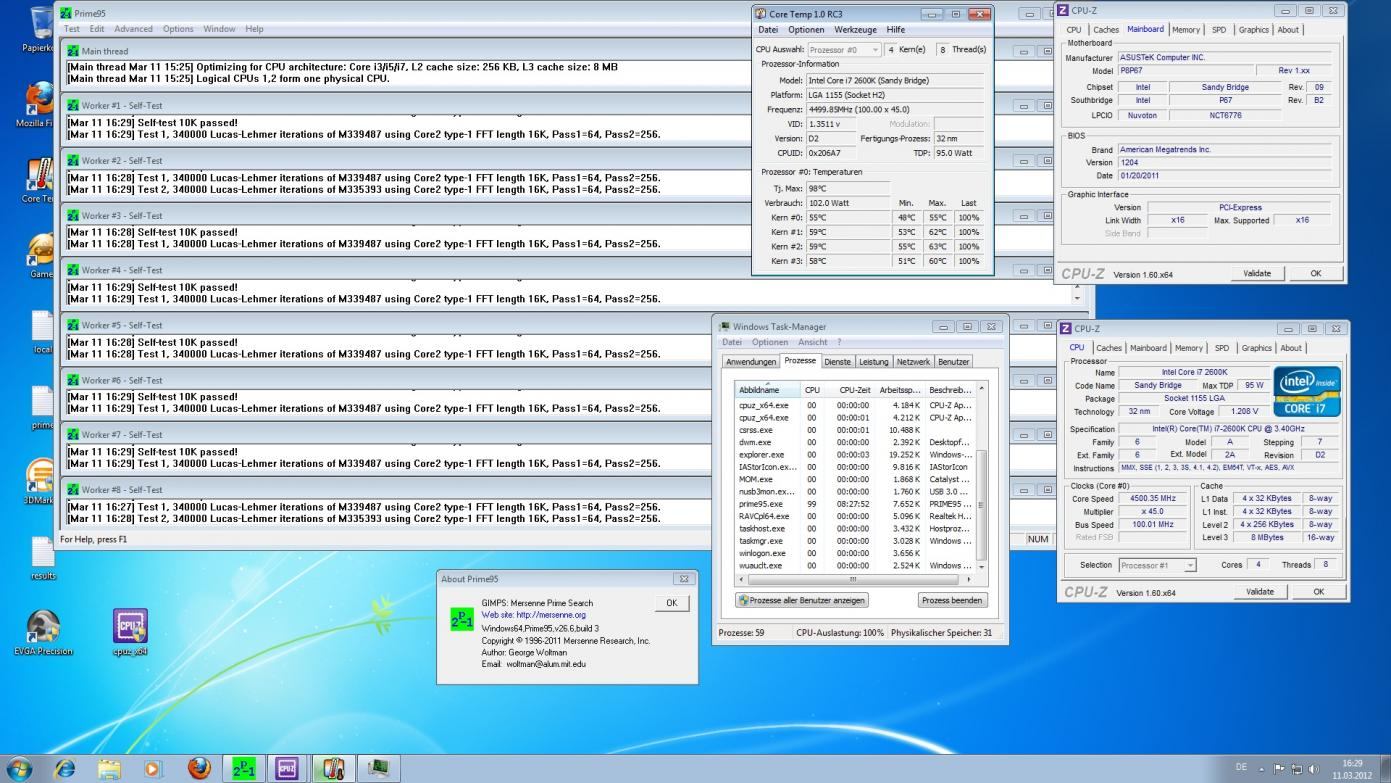Expand the Processor #1 selection dropdown
The height and width of the screenshot is (783, 1391).
tap(1157, 565)
